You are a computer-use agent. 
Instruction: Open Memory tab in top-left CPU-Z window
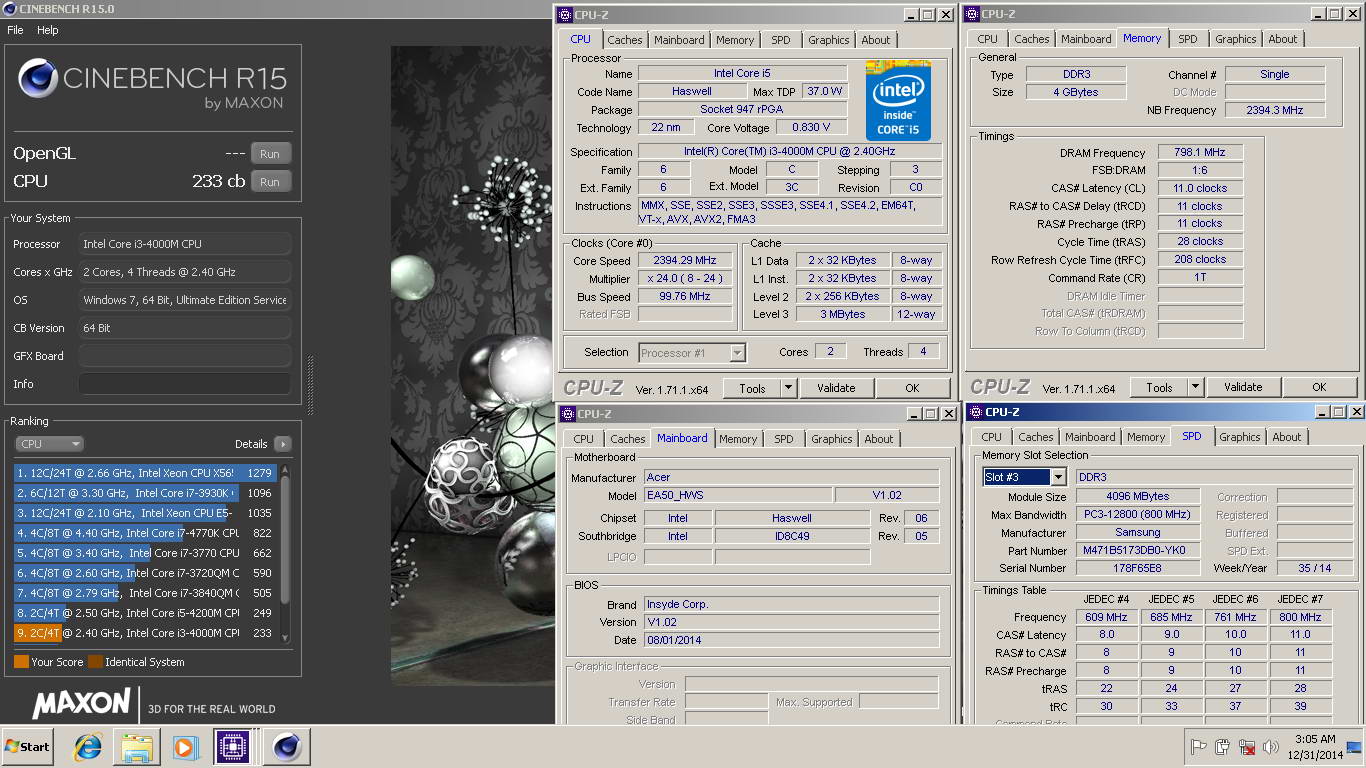tap(735, 40)
